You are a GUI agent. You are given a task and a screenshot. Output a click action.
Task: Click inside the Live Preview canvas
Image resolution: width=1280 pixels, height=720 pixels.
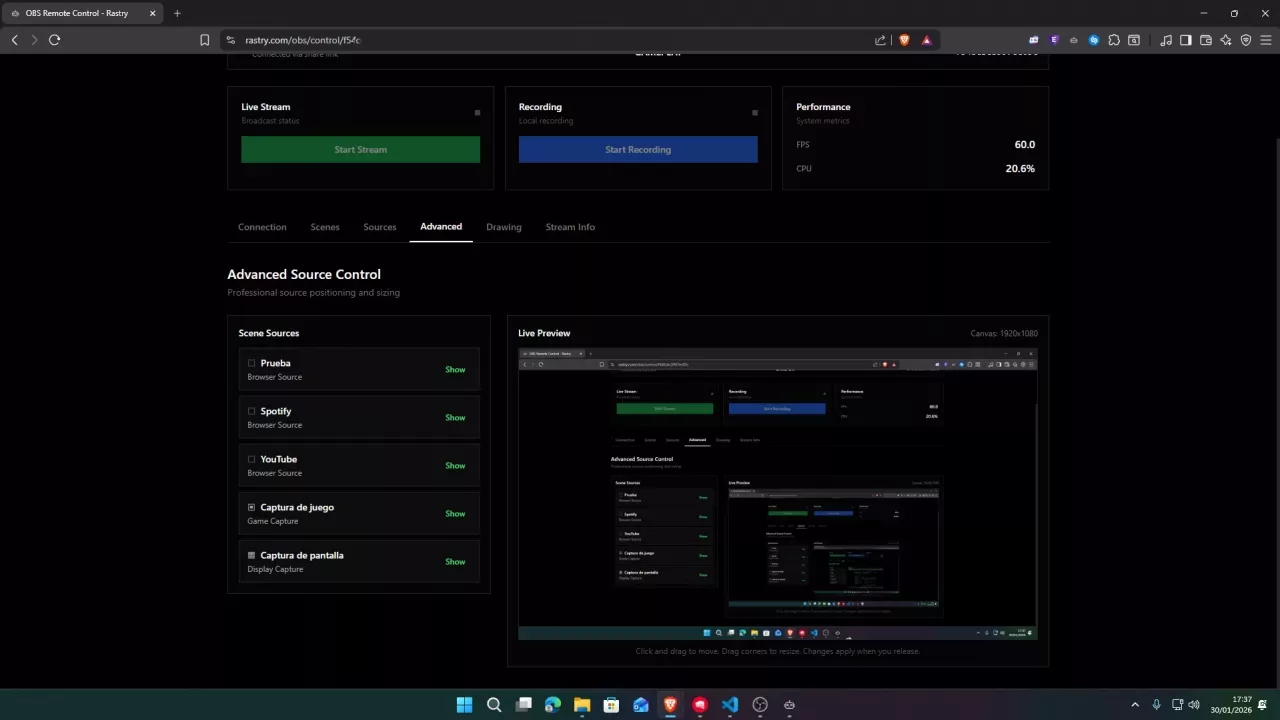pos(777,494)
